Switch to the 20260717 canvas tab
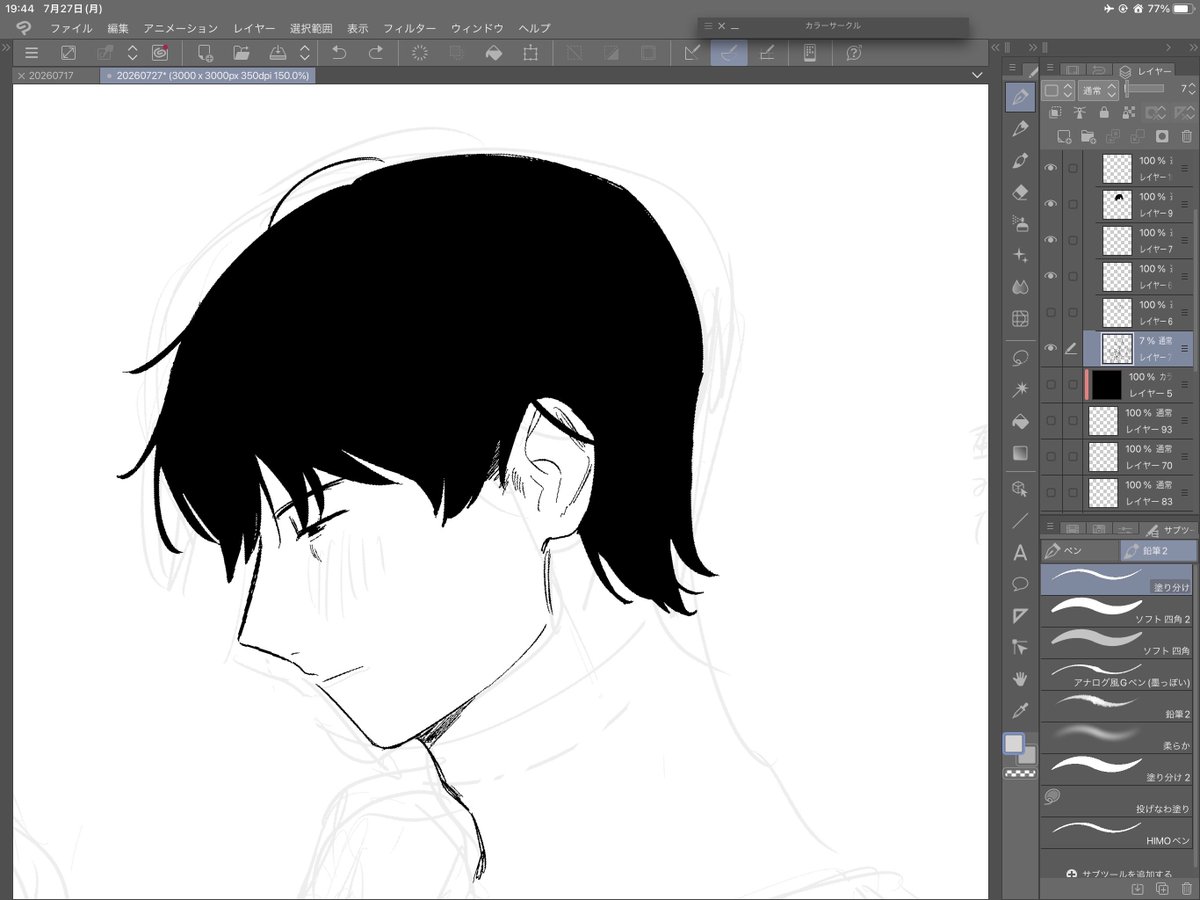This screenshot has height=900, width=1200. pos(51,76)
